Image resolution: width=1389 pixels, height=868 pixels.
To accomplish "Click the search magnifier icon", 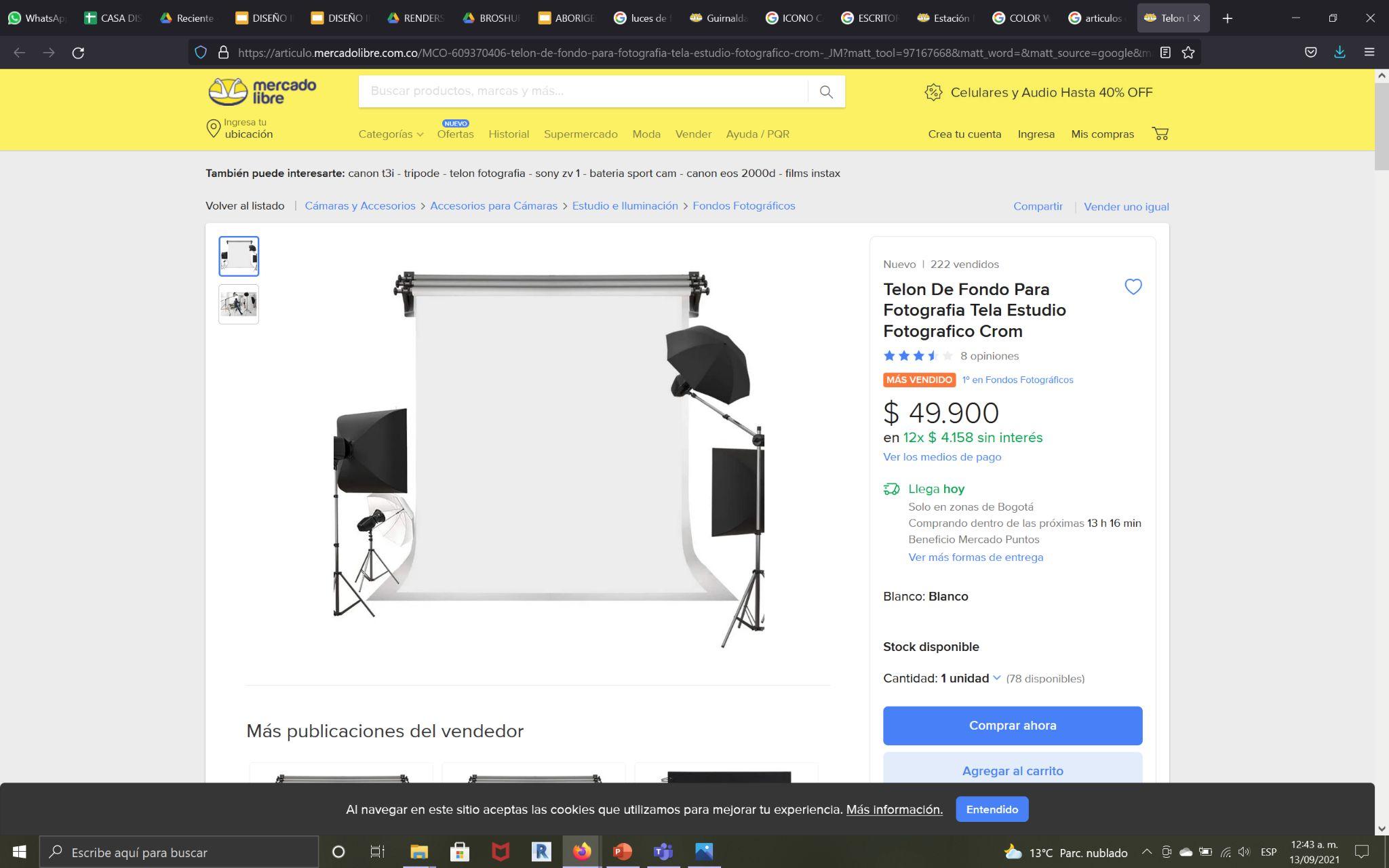I will point(825,92).
